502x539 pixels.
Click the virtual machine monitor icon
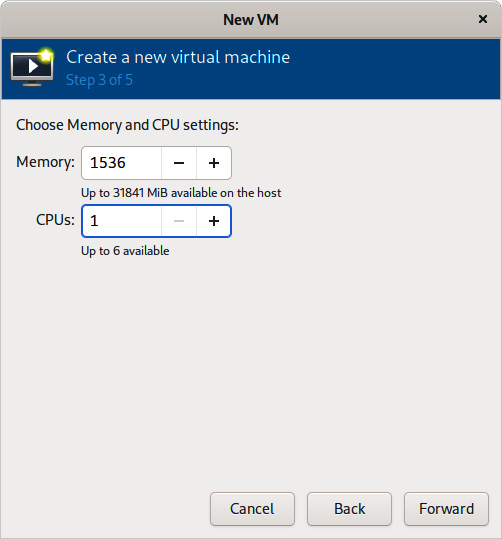[x=32, y=67]
